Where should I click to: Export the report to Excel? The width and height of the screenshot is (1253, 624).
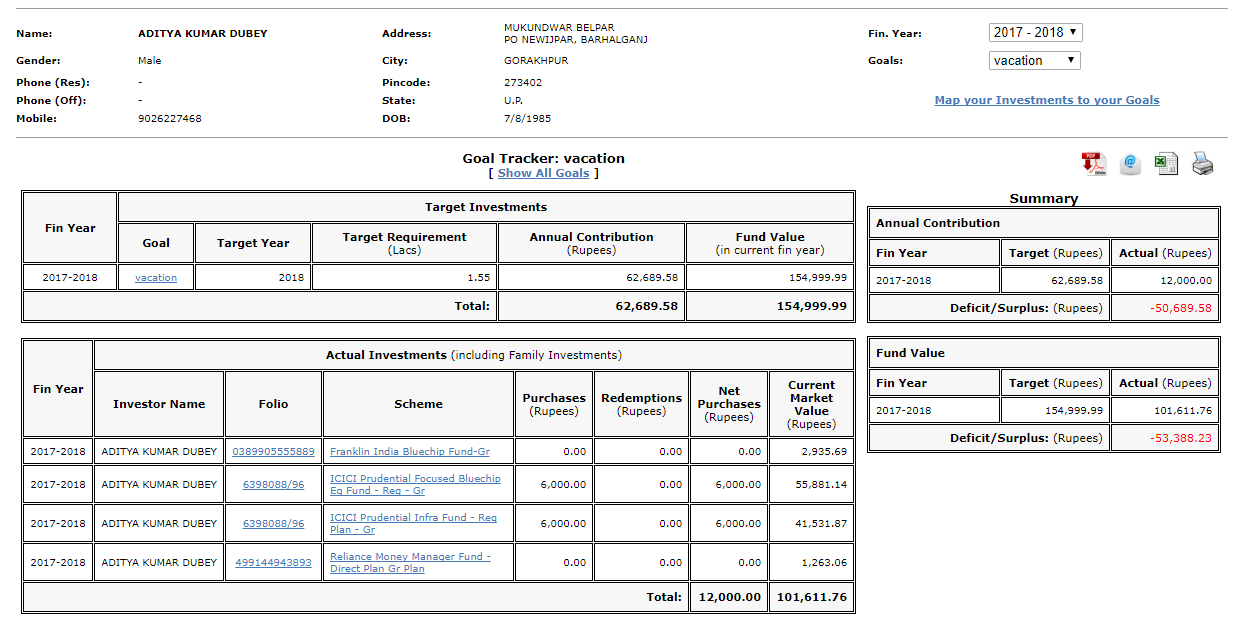pyautogui.click(x=1167, y=164)
